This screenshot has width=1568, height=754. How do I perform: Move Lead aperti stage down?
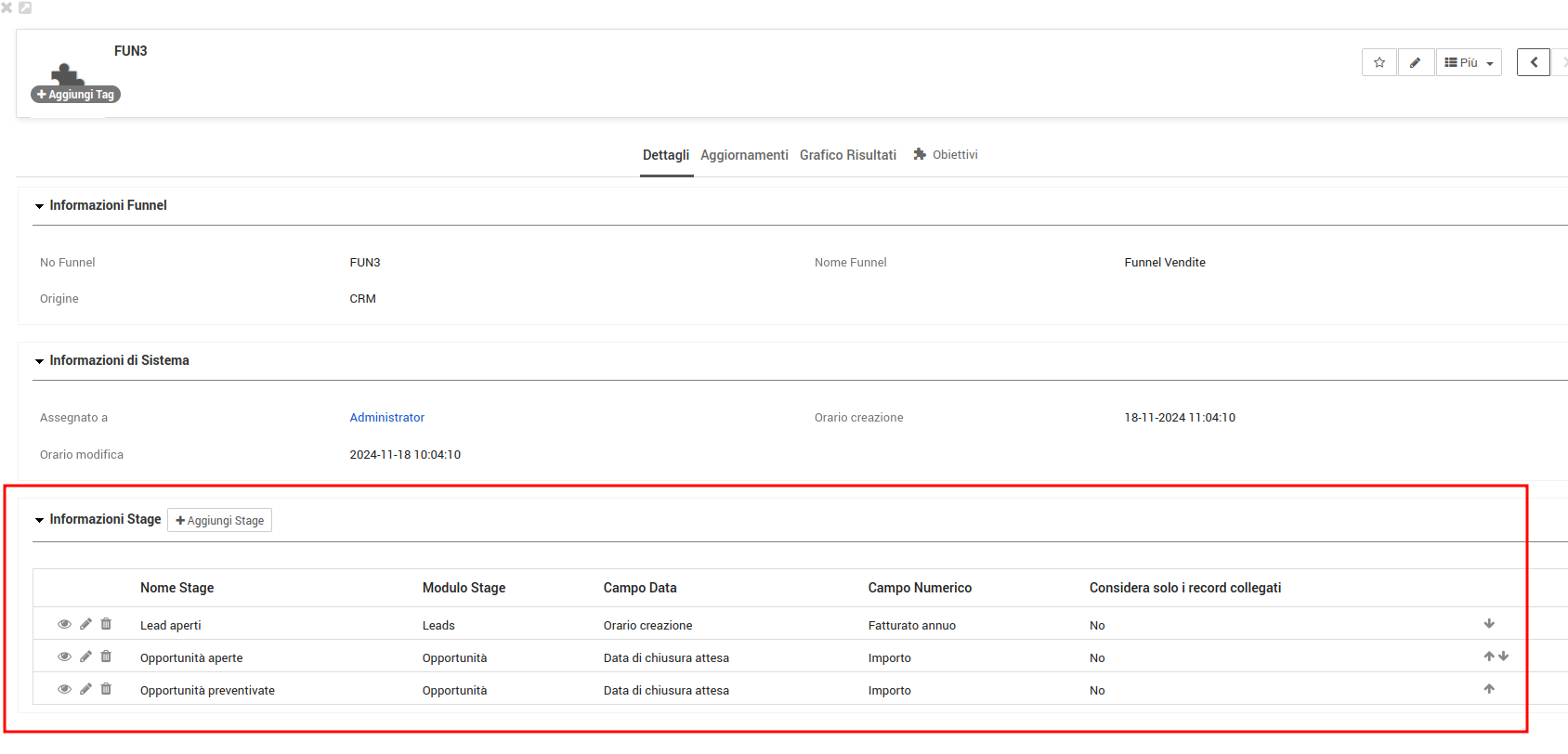click(1489, 624)
